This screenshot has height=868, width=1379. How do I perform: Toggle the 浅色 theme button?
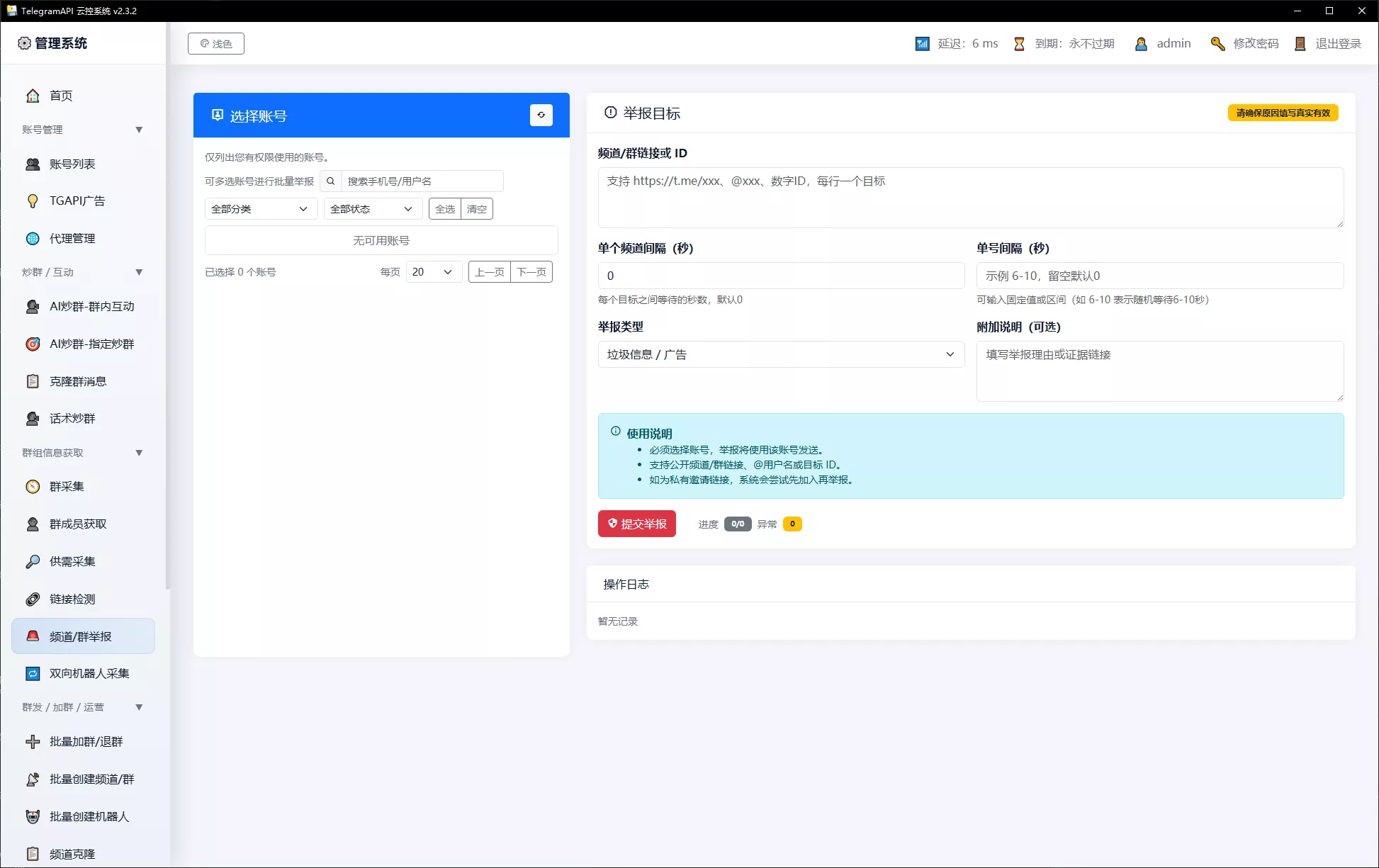(x=216, y=44)
